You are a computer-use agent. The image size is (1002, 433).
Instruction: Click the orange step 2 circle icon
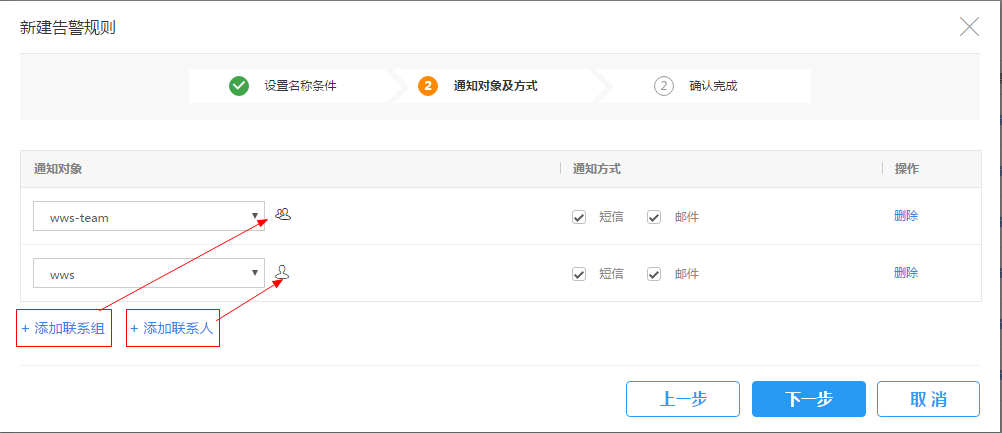click(428, 86)
